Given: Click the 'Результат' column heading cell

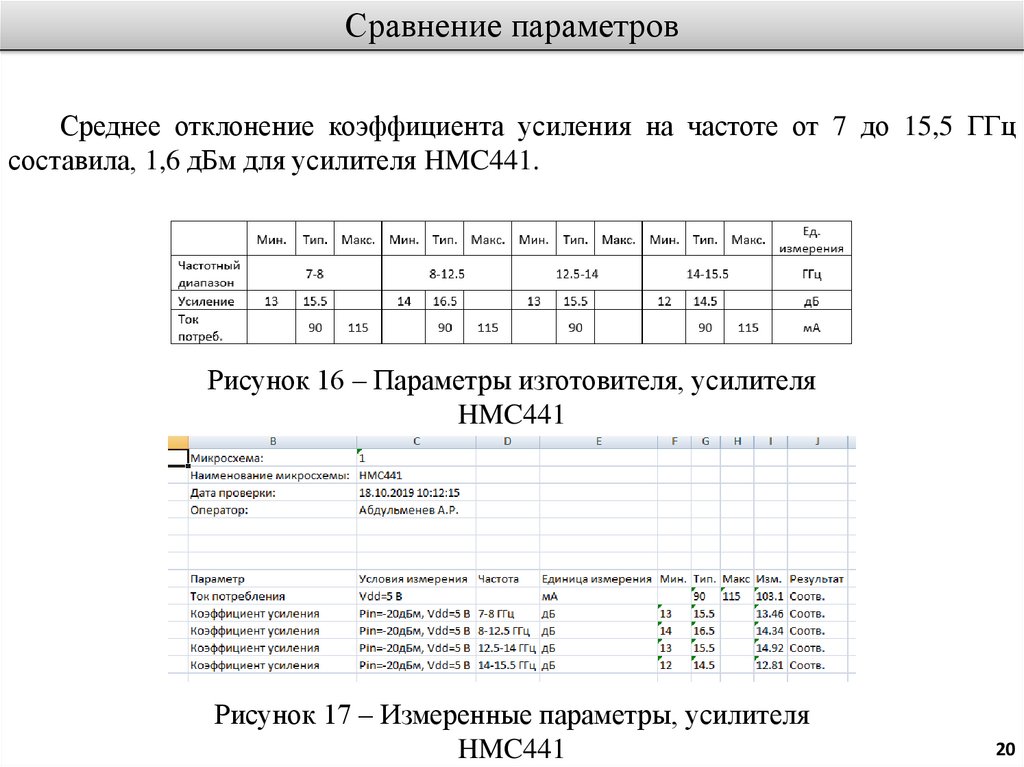Looking at the screenshot, I should point(816,579).
